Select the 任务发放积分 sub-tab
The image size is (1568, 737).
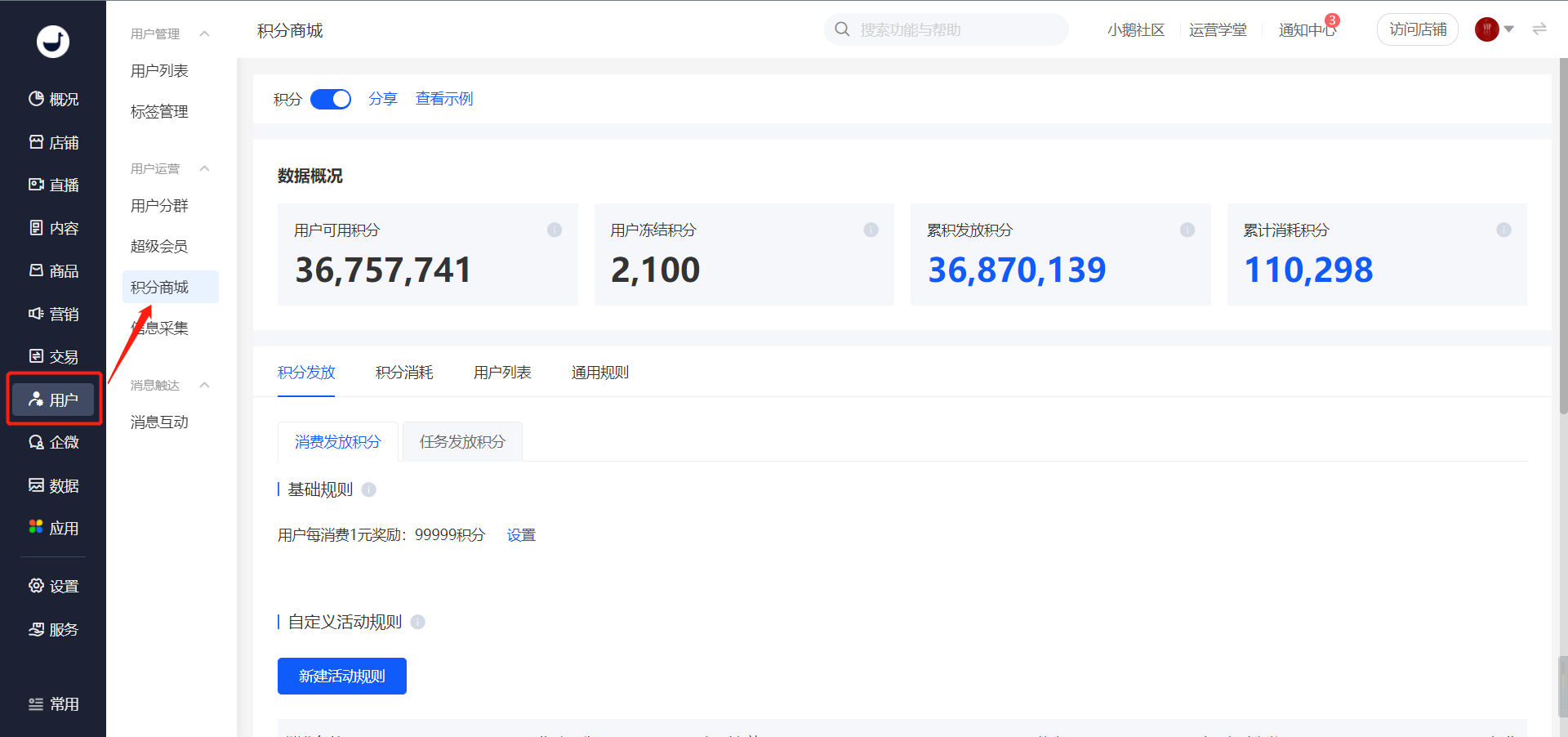coord(462,441)
